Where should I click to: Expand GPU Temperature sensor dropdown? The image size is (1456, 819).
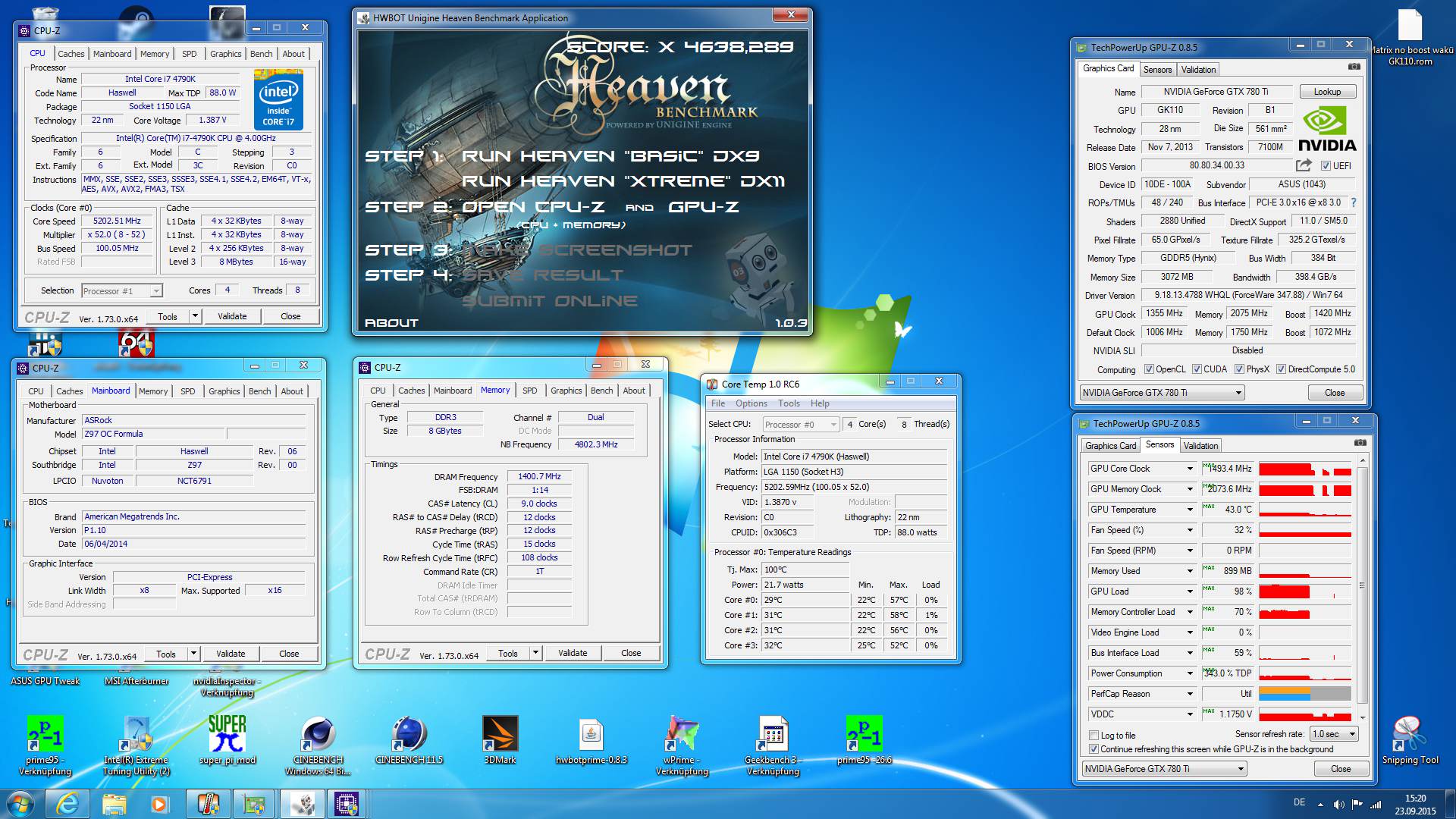pyautogui.click(x=1190, y=510)
